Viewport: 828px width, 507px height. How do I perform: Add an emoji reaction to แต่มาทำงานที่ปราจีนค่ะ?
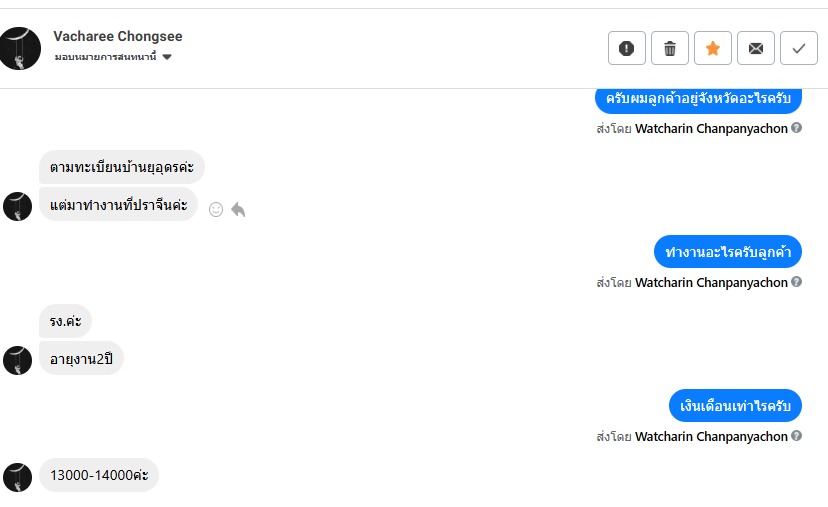[215, 210]
